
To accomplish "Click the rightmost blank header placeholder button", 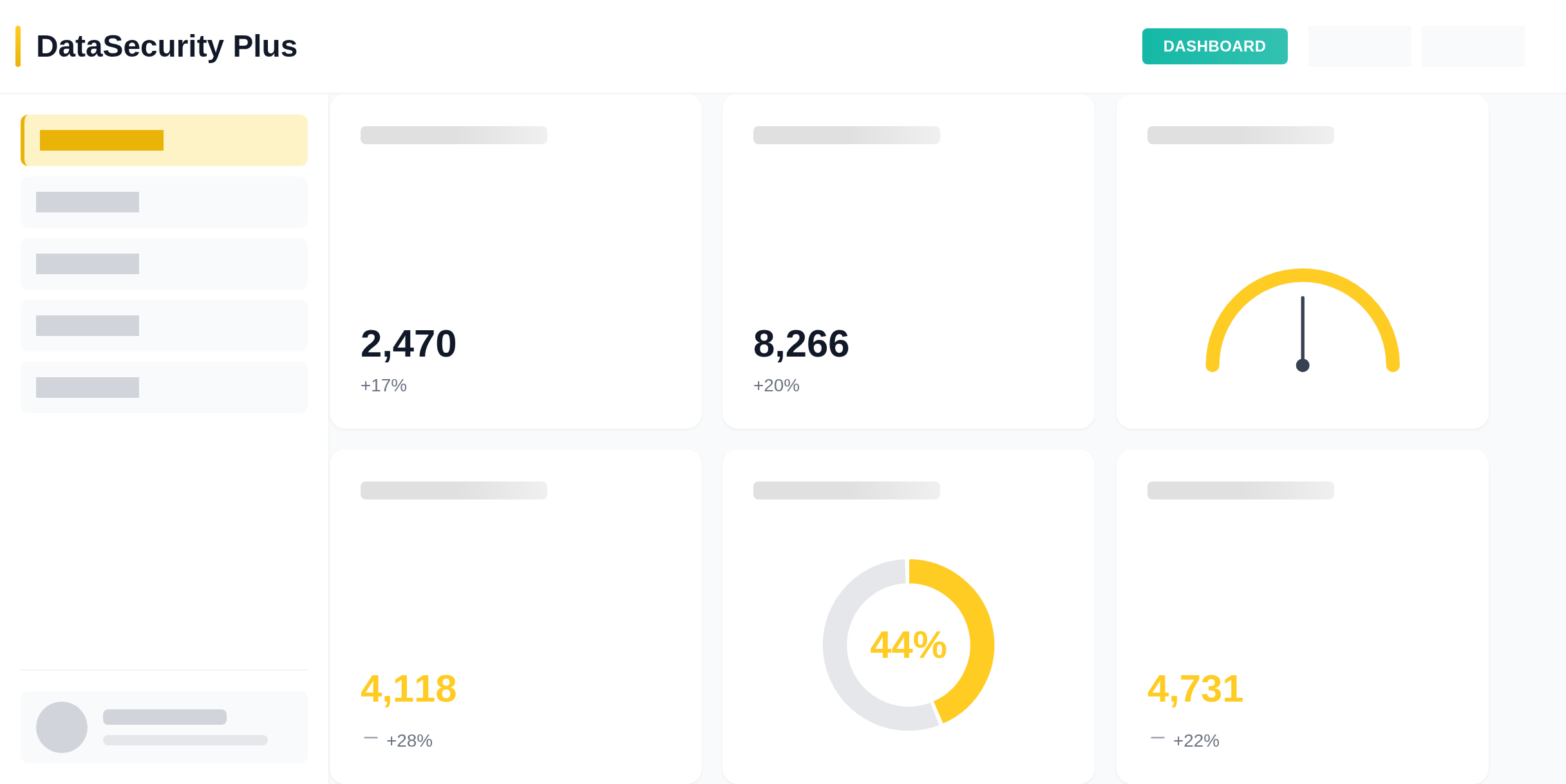I will pyautogui.click(x=1473, y=46).
